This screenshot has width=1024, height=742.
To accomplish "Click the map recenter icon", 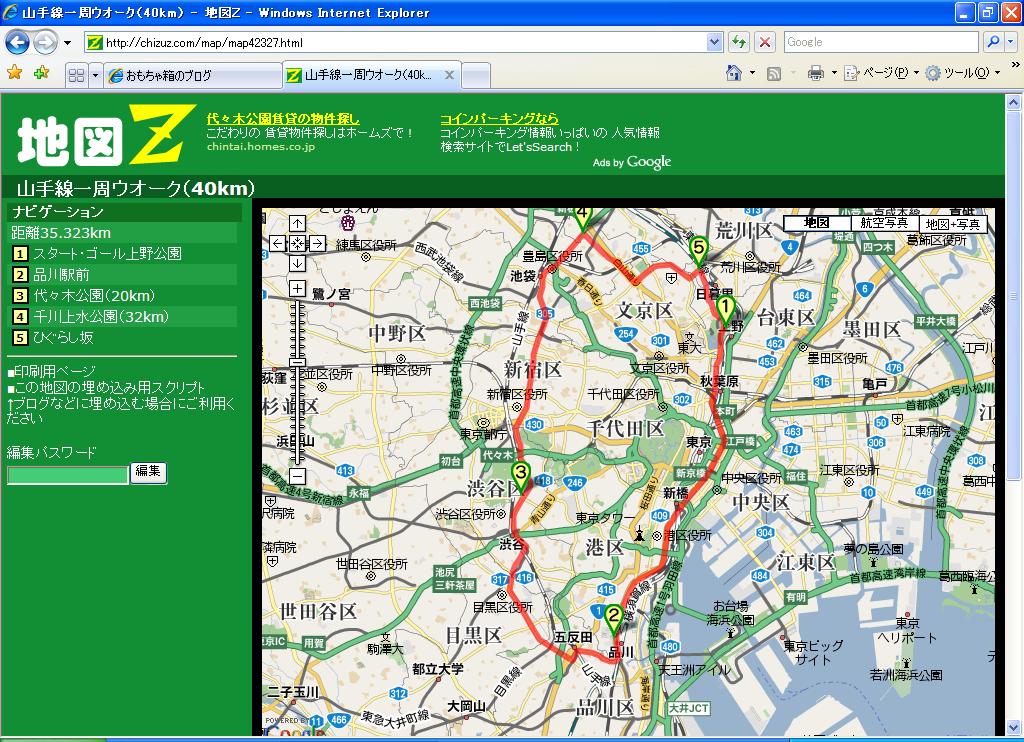I will click(297, 244).
